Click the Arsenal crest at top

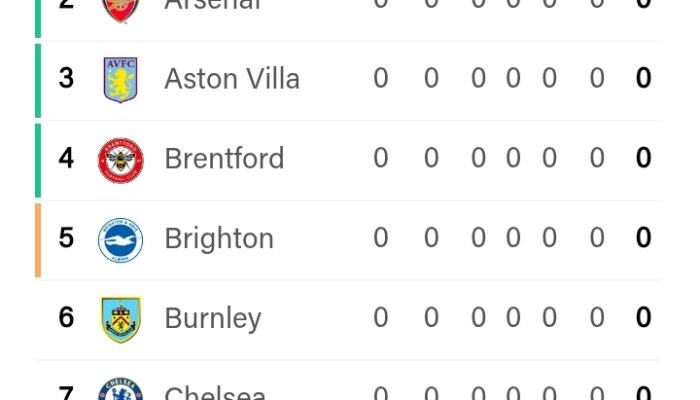(x=121, y=9)
